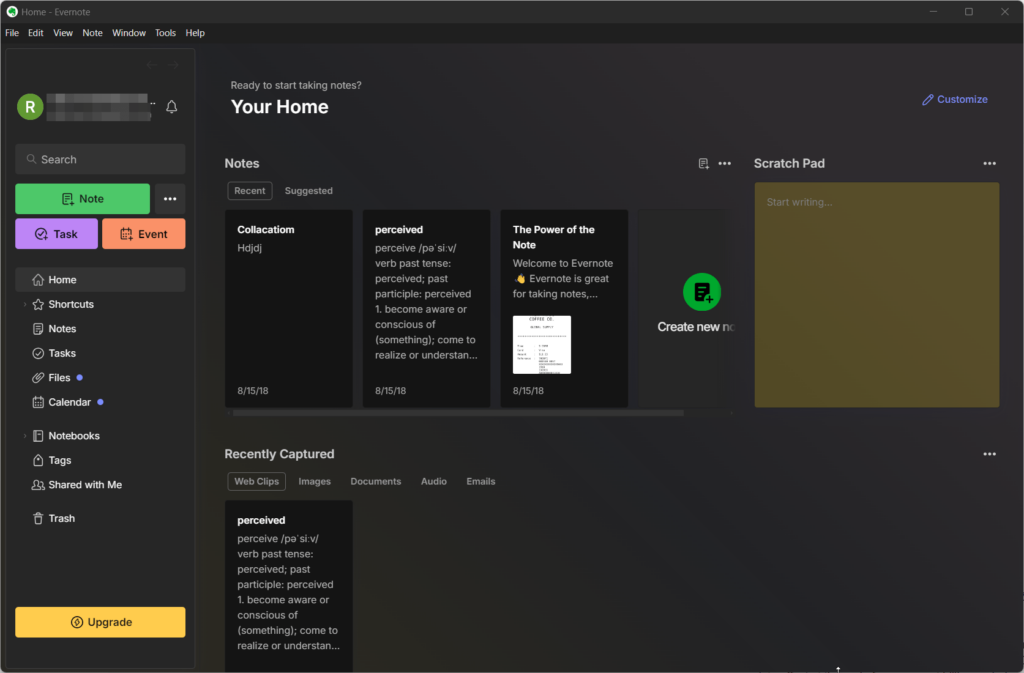Open the View menu
The height and width of the screenshot is (673, 1024).
tap(63, 33)
